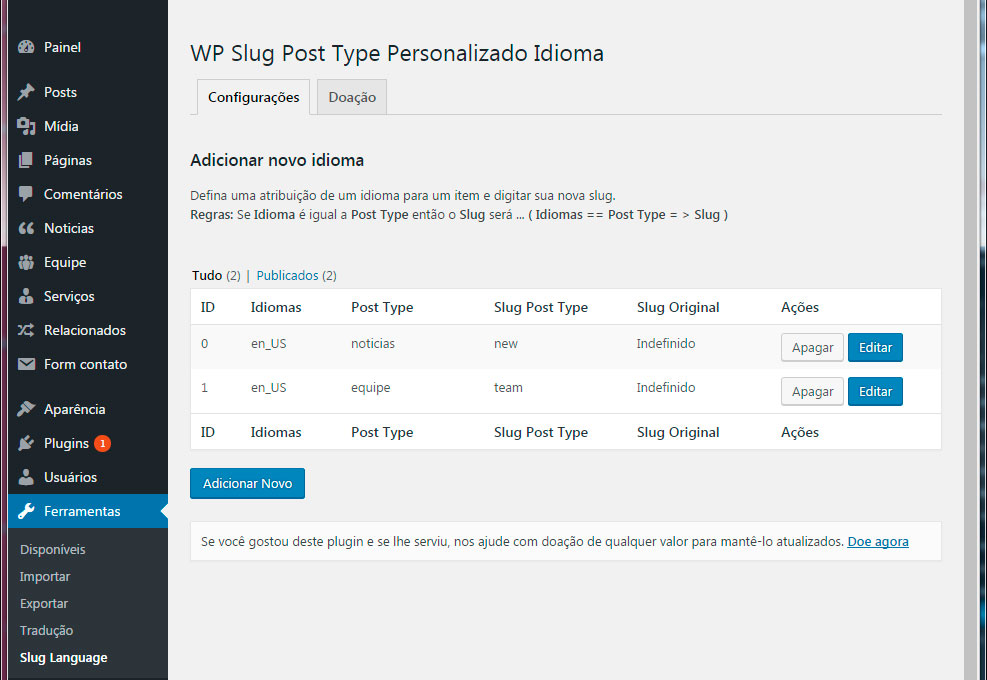Screen dimensions: 987x680
Task: Click the Comentários speech bubble icon
Action: 26,194
